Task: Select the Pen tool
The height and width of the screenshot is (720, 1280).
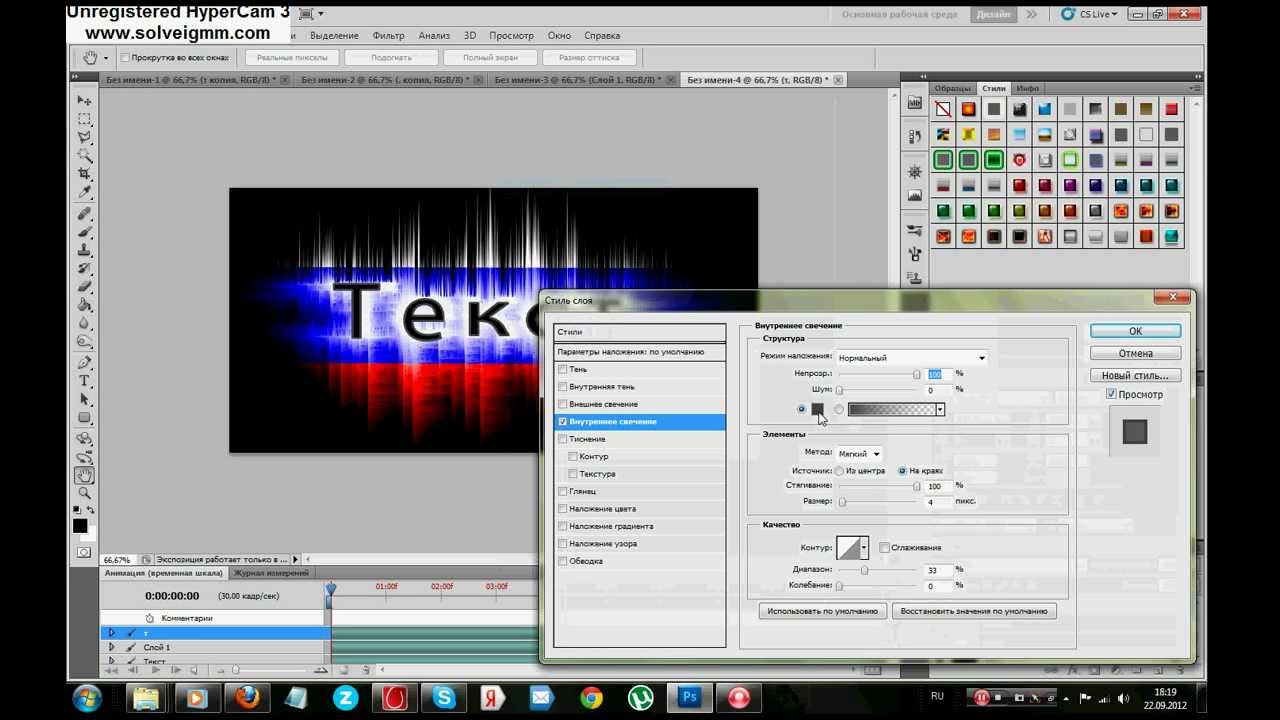Action: pyautogui.click(x=85, y=363)
